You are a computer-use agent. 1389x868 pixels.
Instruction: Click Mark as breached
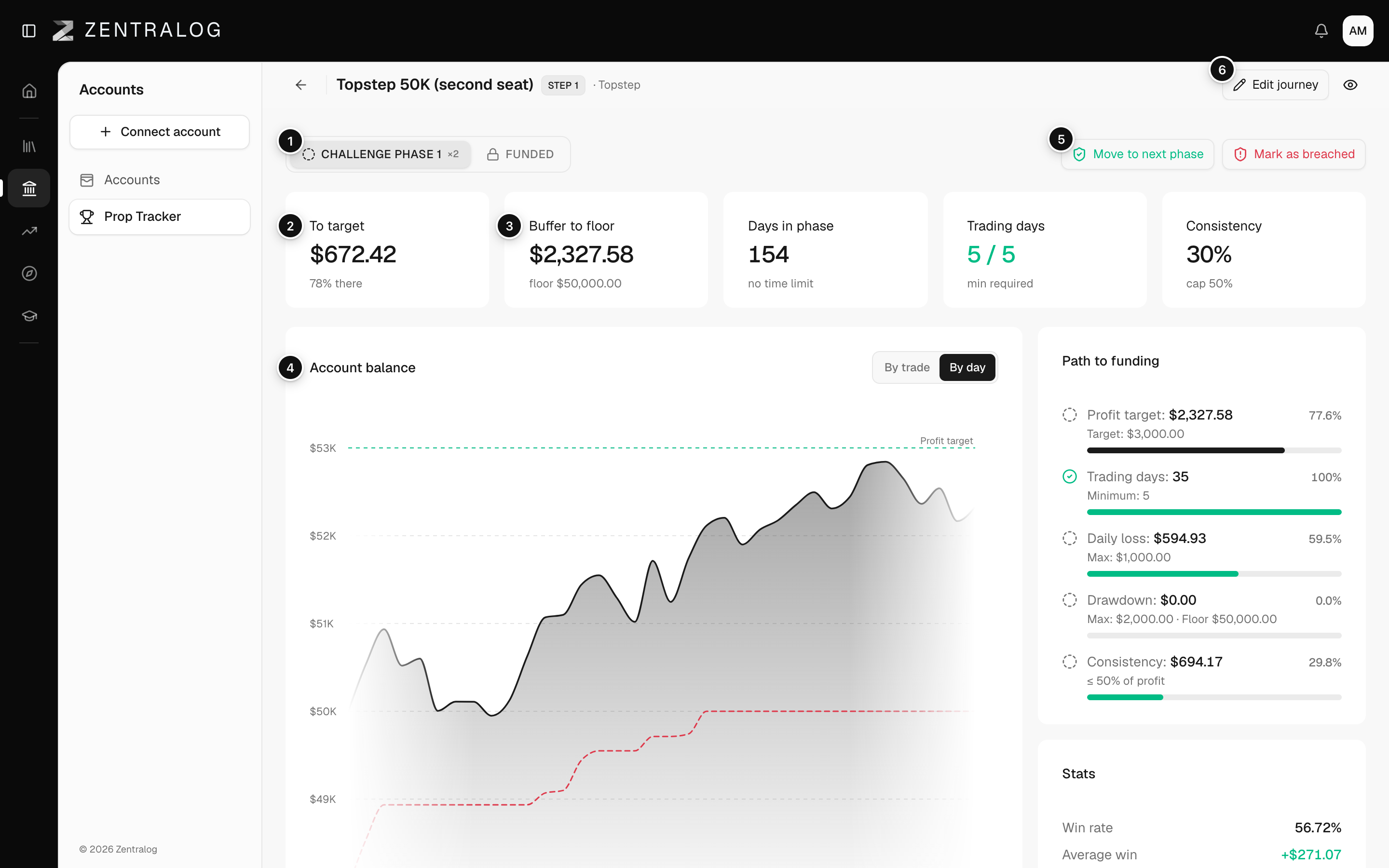pos(1294,154)
